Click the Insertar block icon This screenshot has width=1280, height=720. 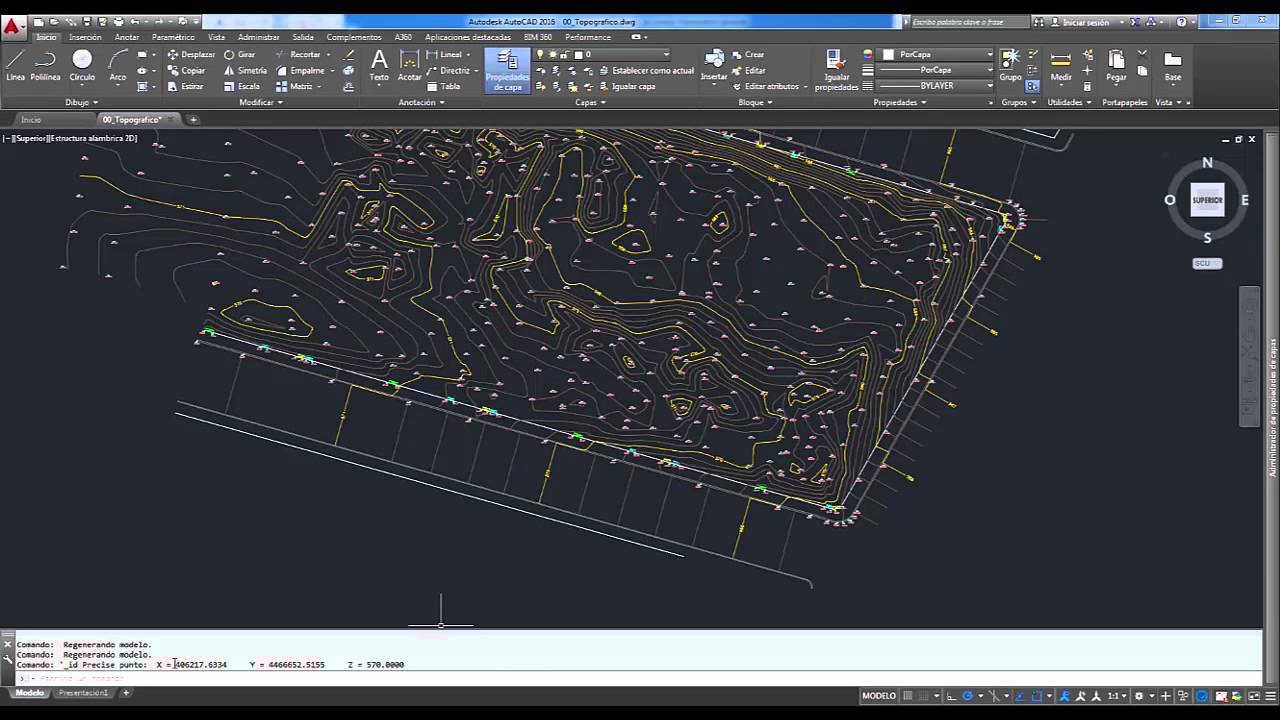pos(714,65)
